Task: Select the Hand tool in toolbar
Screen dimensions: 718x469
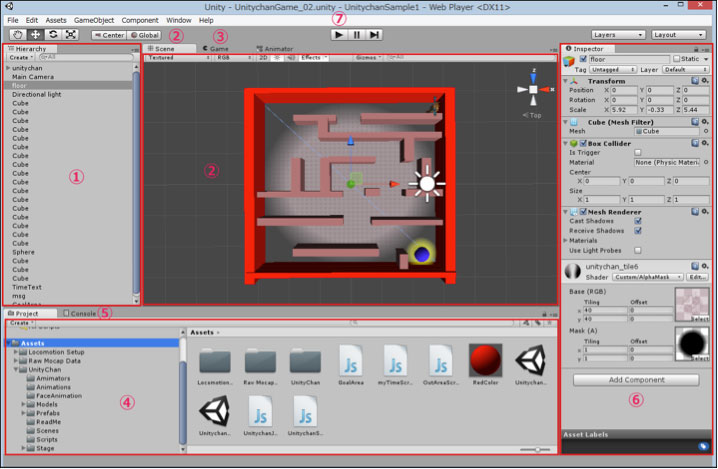Action: tap(18, 34)
